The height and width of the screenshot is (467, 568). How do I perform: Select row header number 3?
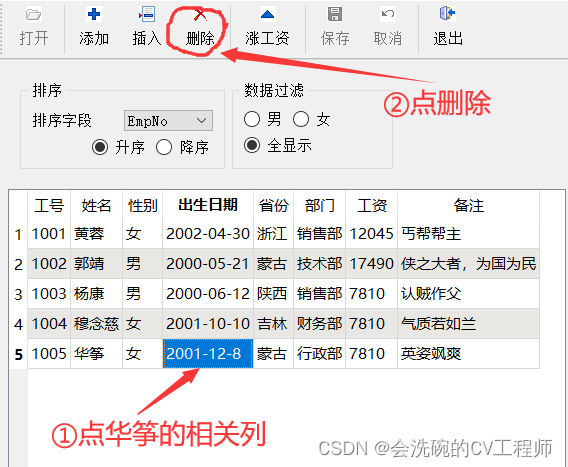(18, 294)
